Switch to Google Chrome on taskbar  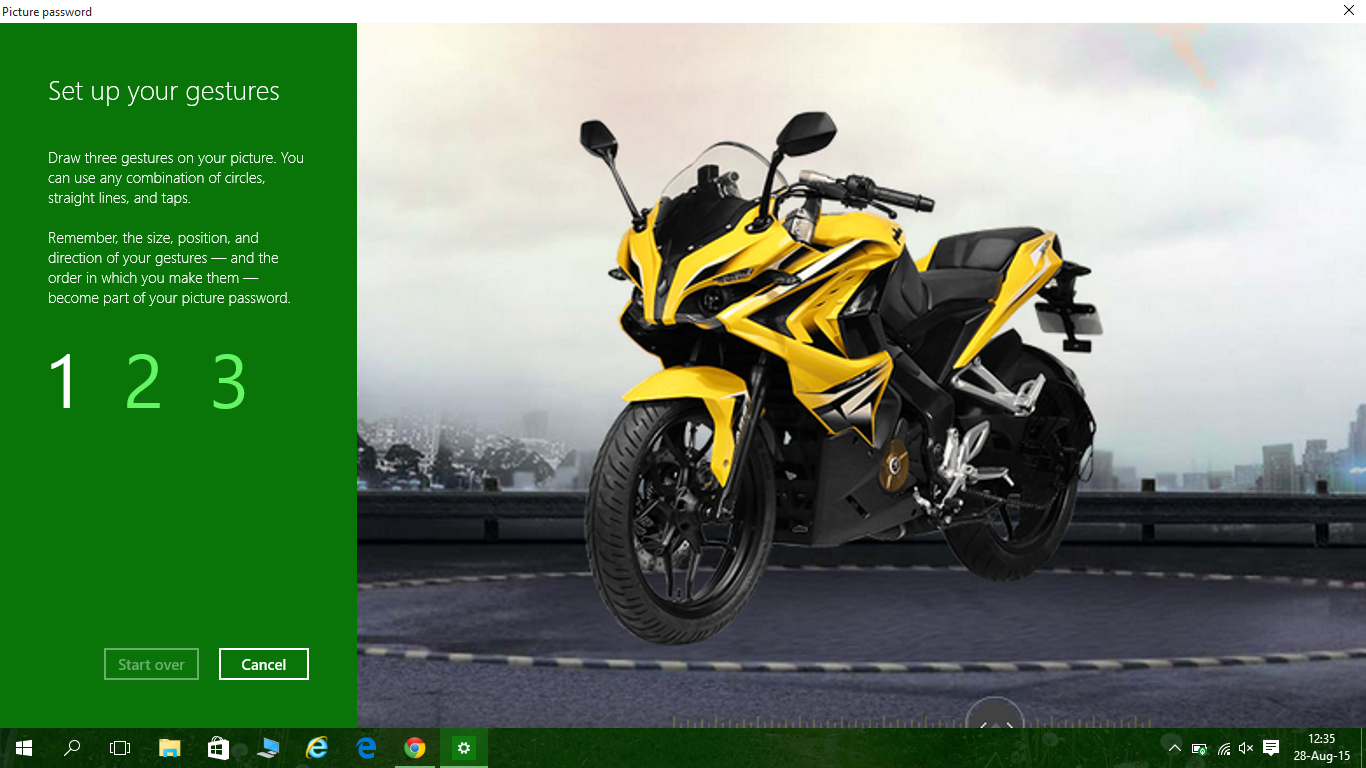click(x=415, y=748)
